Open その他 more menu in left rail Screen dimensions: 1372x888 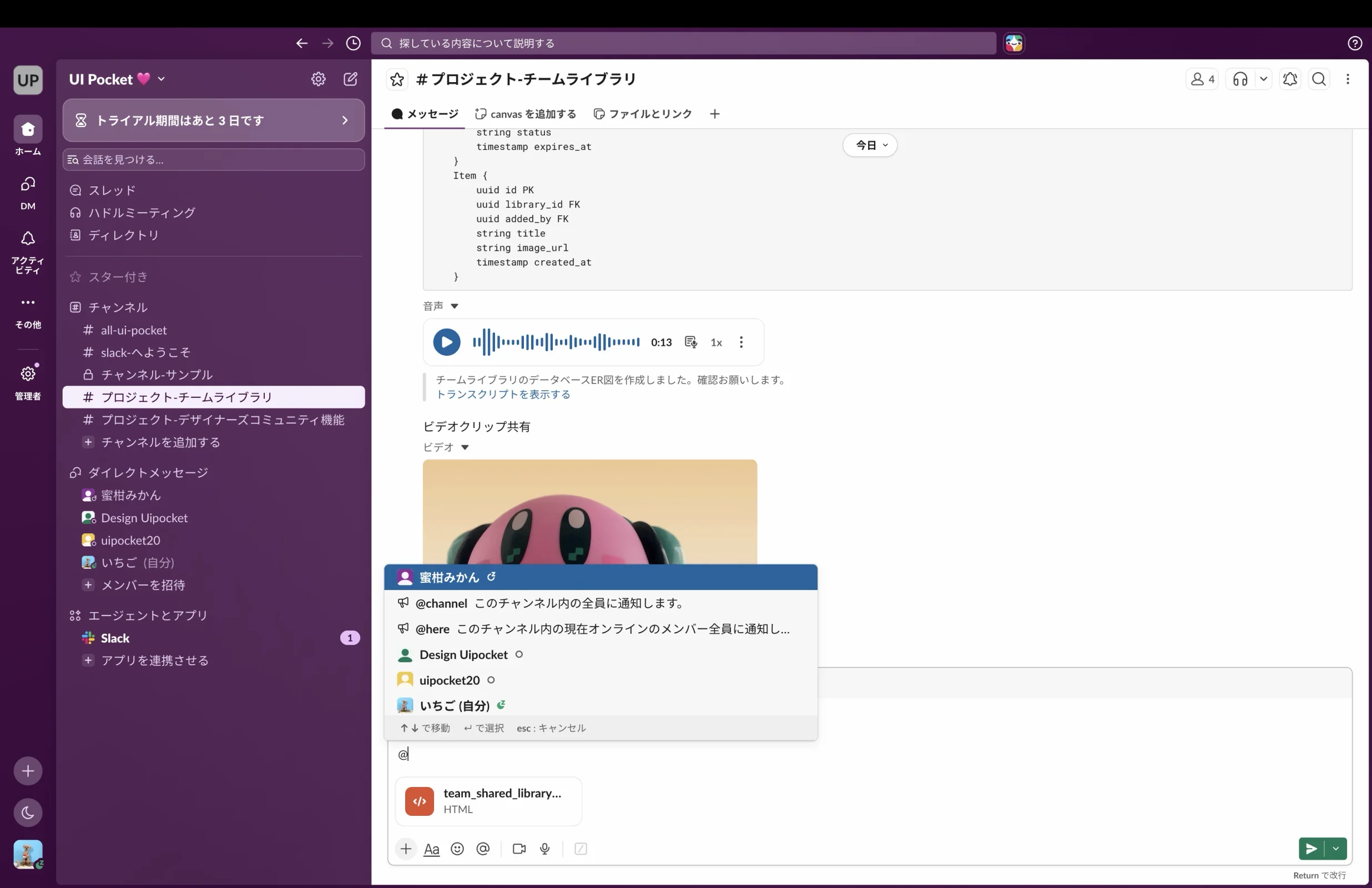(x=28, y=312)
